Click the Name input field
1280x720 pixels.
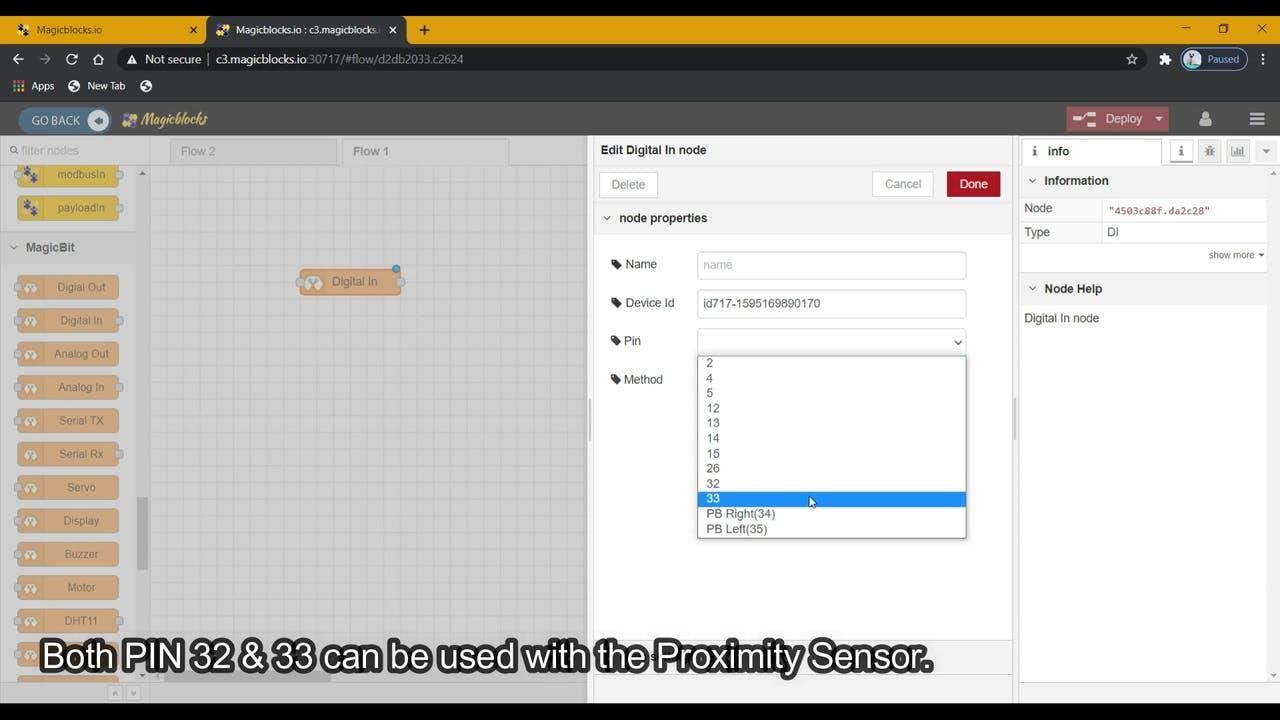(830, 264)
